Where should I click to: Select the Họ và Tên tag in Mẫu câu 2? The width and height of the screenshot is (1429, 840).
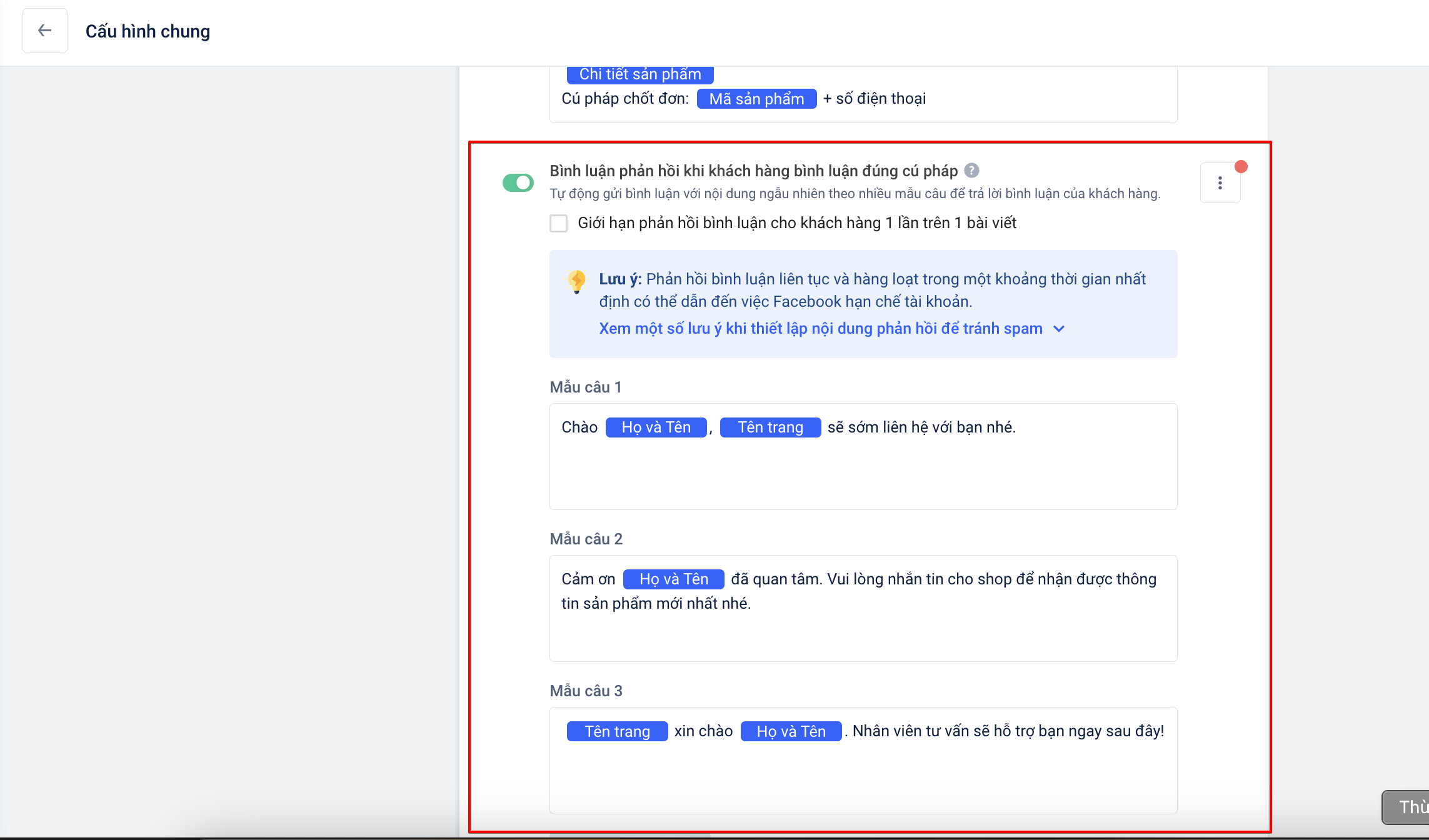tap(673, 579)
